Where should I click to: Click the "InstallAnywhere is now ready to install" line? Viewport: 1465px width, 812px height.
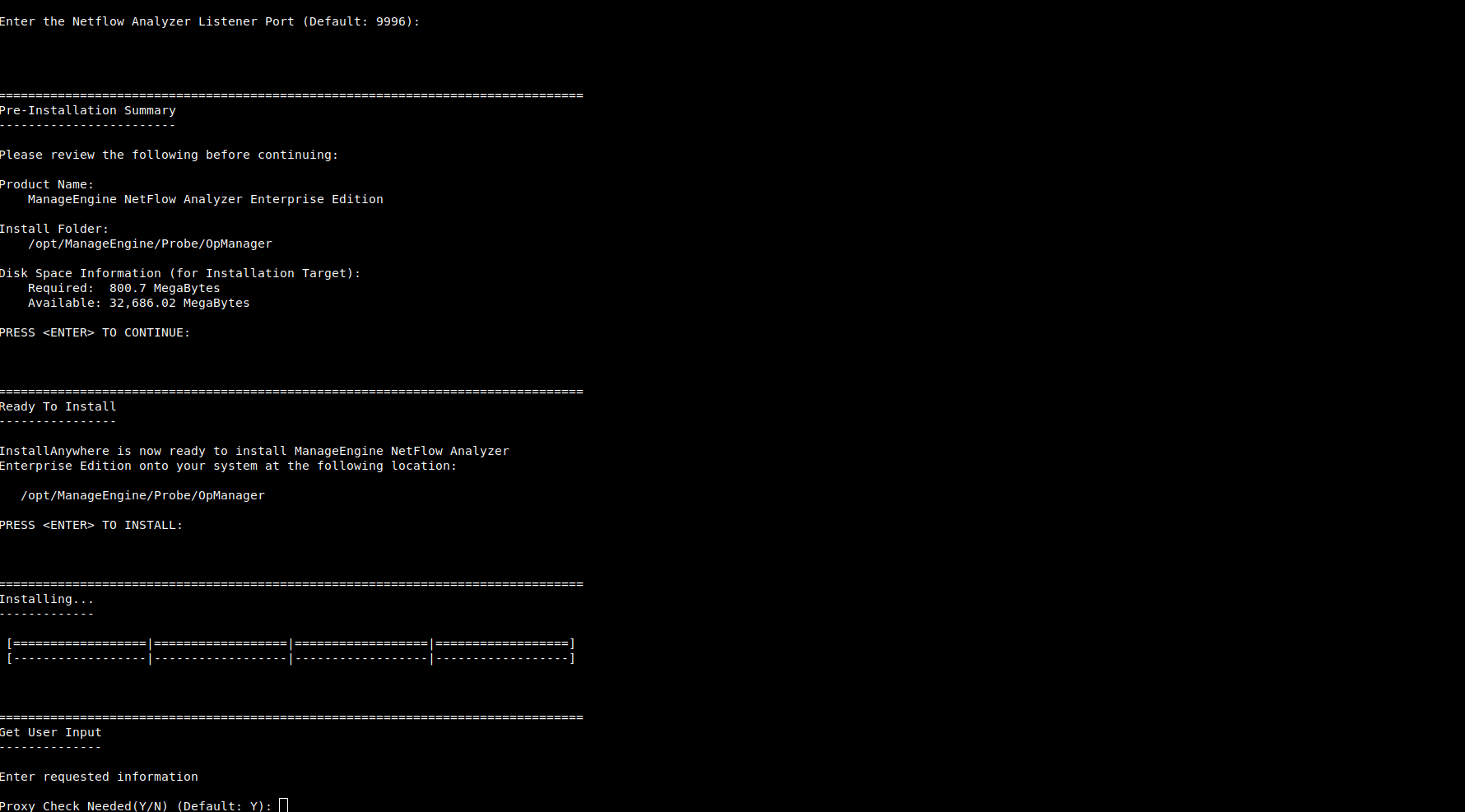[254, 451]
